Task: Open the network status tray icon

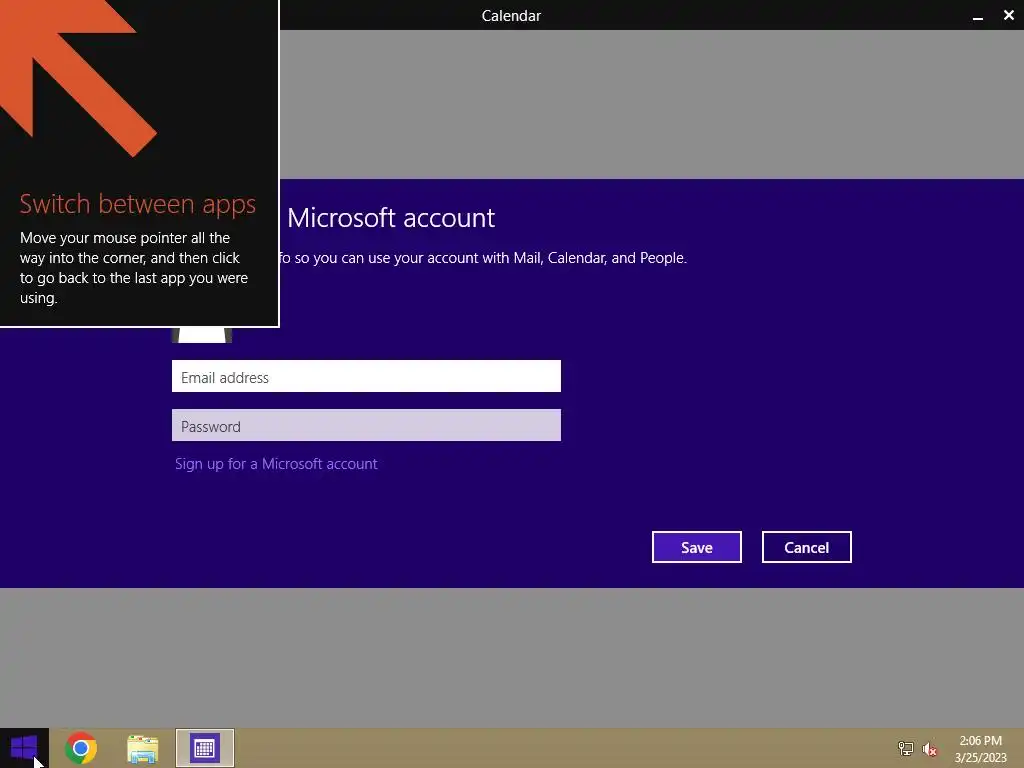Action: pyautogui.click(x=905, y=748)
